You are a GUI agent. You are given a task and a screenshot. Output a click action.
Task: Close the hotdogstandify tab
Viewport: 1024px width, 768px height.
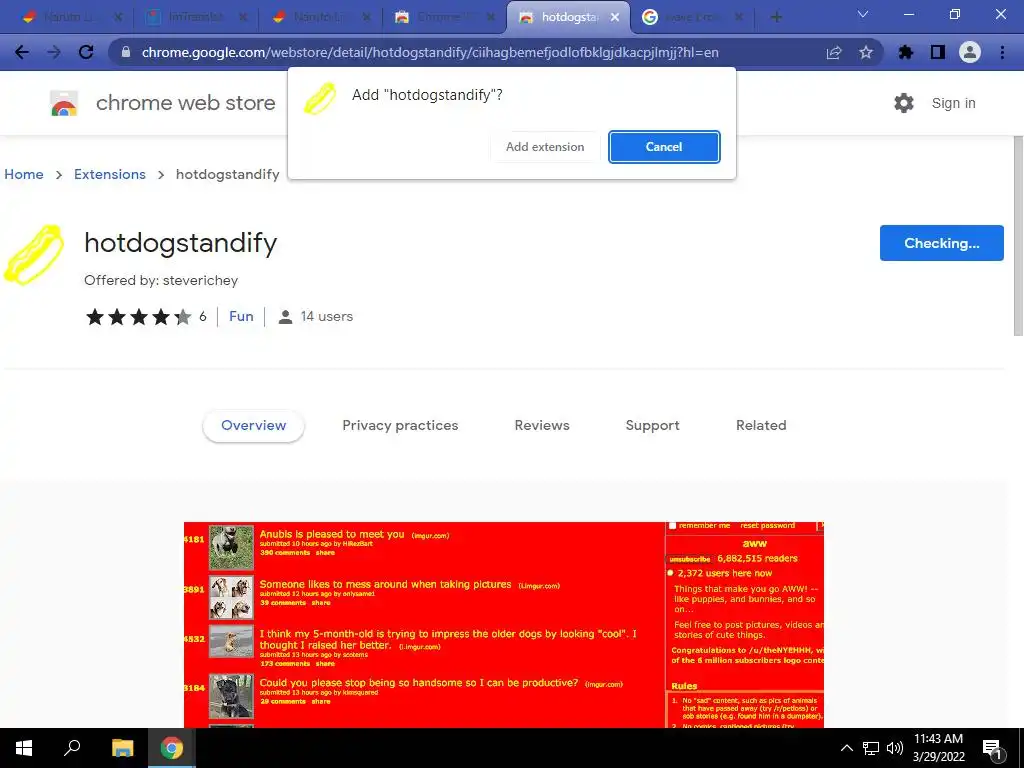(x=615, y=18)
